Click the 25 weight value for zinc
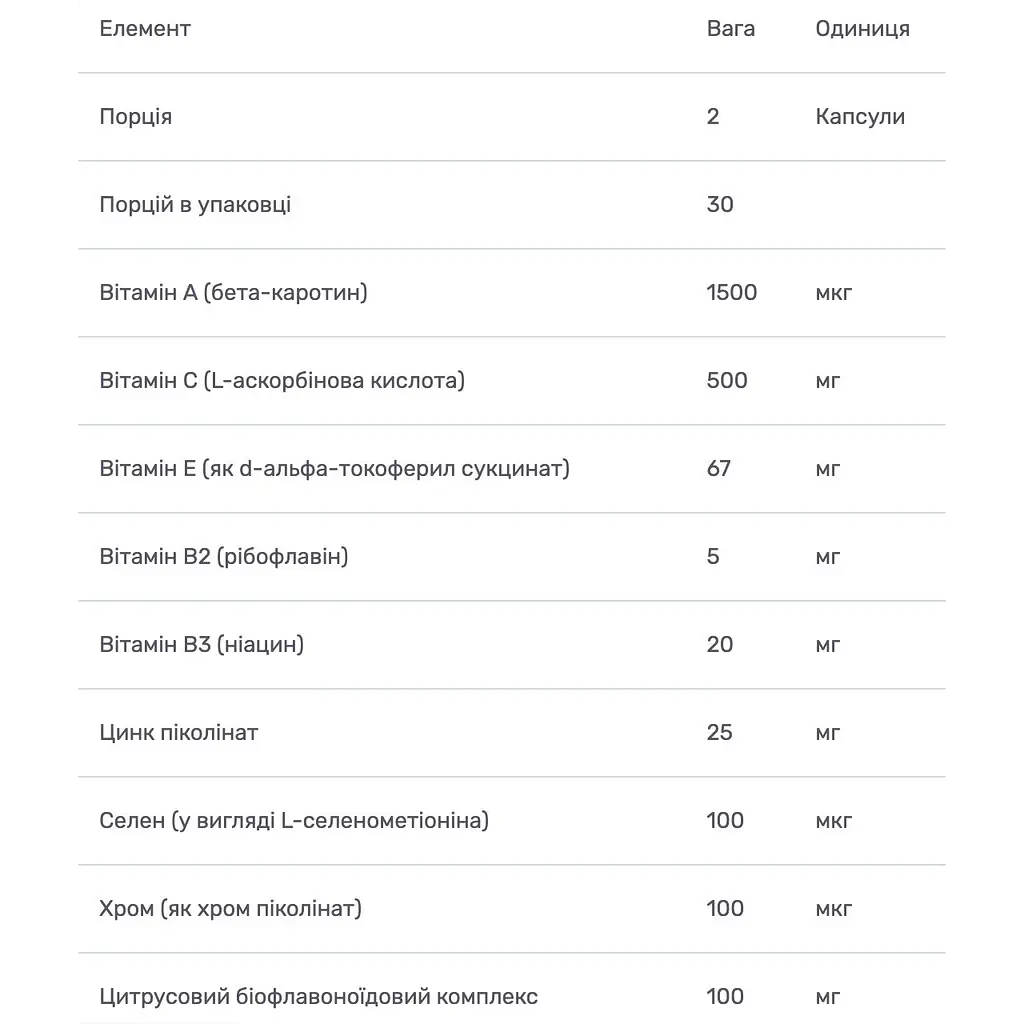 [x=720, y=733]
